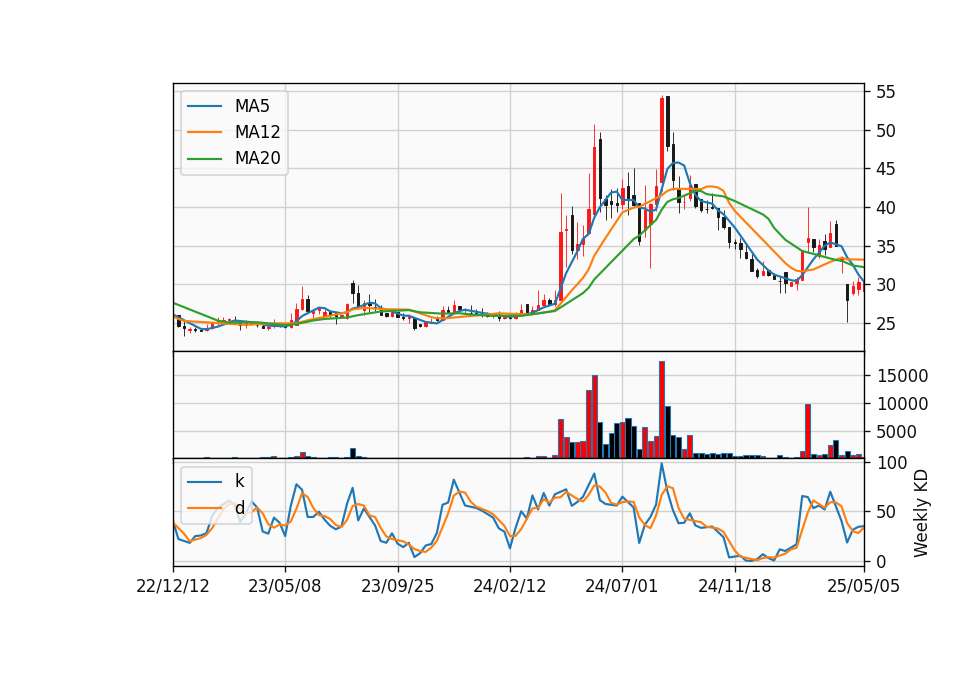Click the 15000 volume axis label

pos(902,376)
